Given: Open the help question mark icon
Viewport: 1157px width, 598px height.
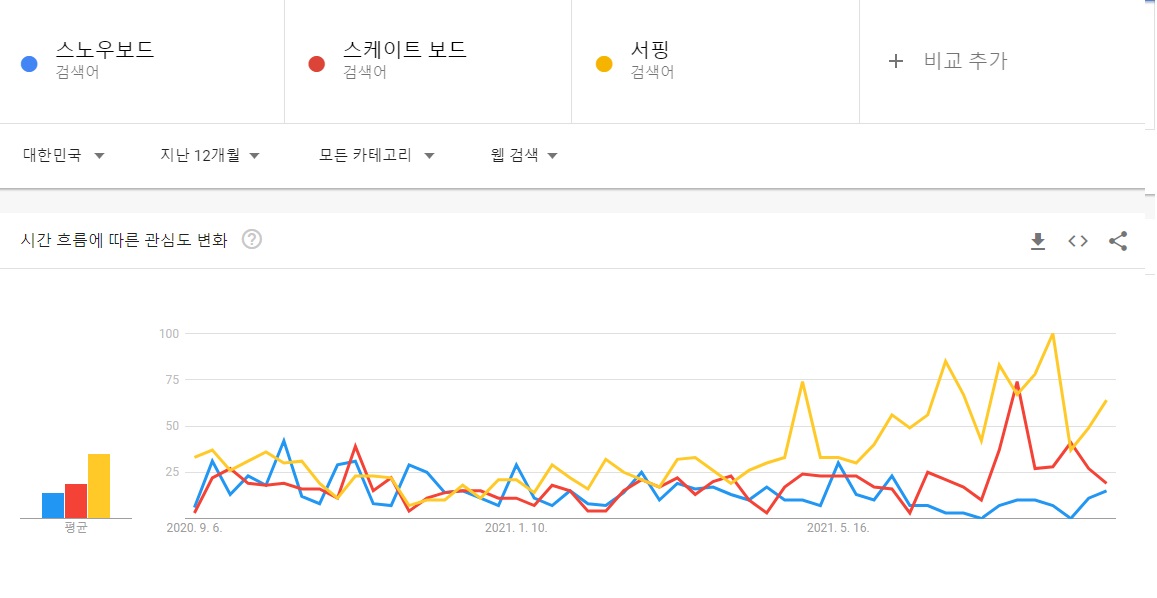Looking at the screenshot, I should tap(252, 239).
